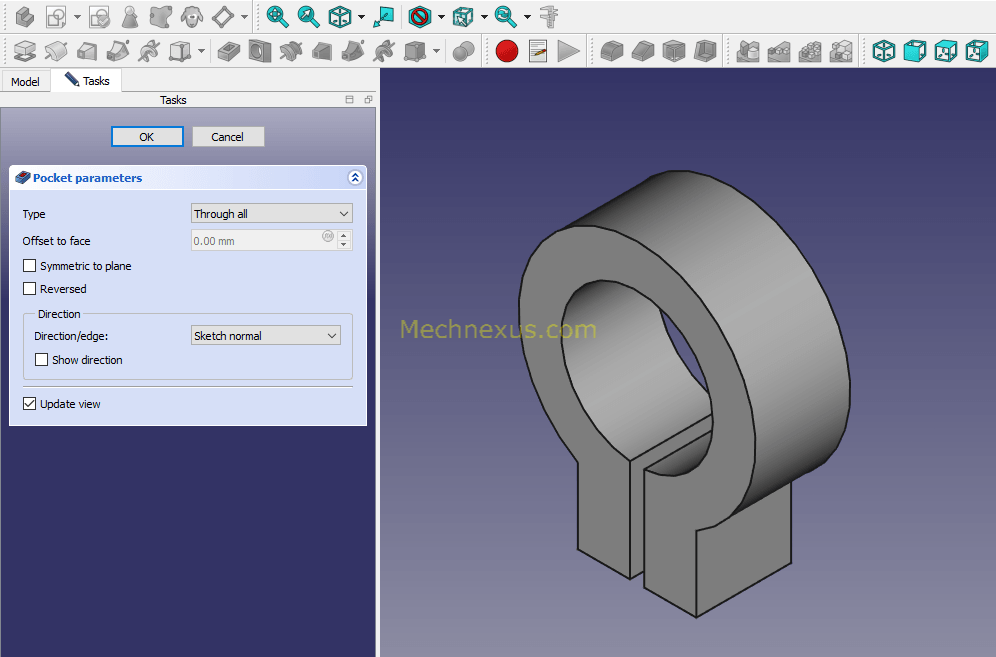This screenshot has height=657, width=996.
Task: Open the measure caliper tool
Action: pos(549,16)
